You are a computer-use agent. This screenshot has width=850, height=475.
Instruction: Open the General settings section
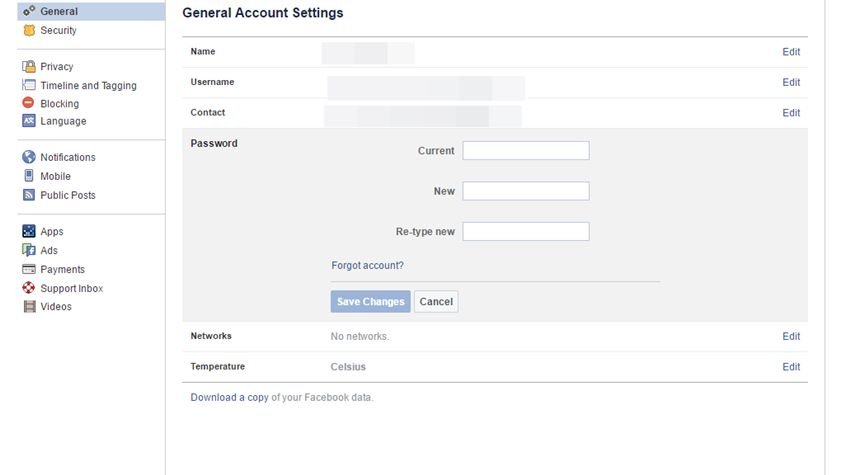(91, 11)
